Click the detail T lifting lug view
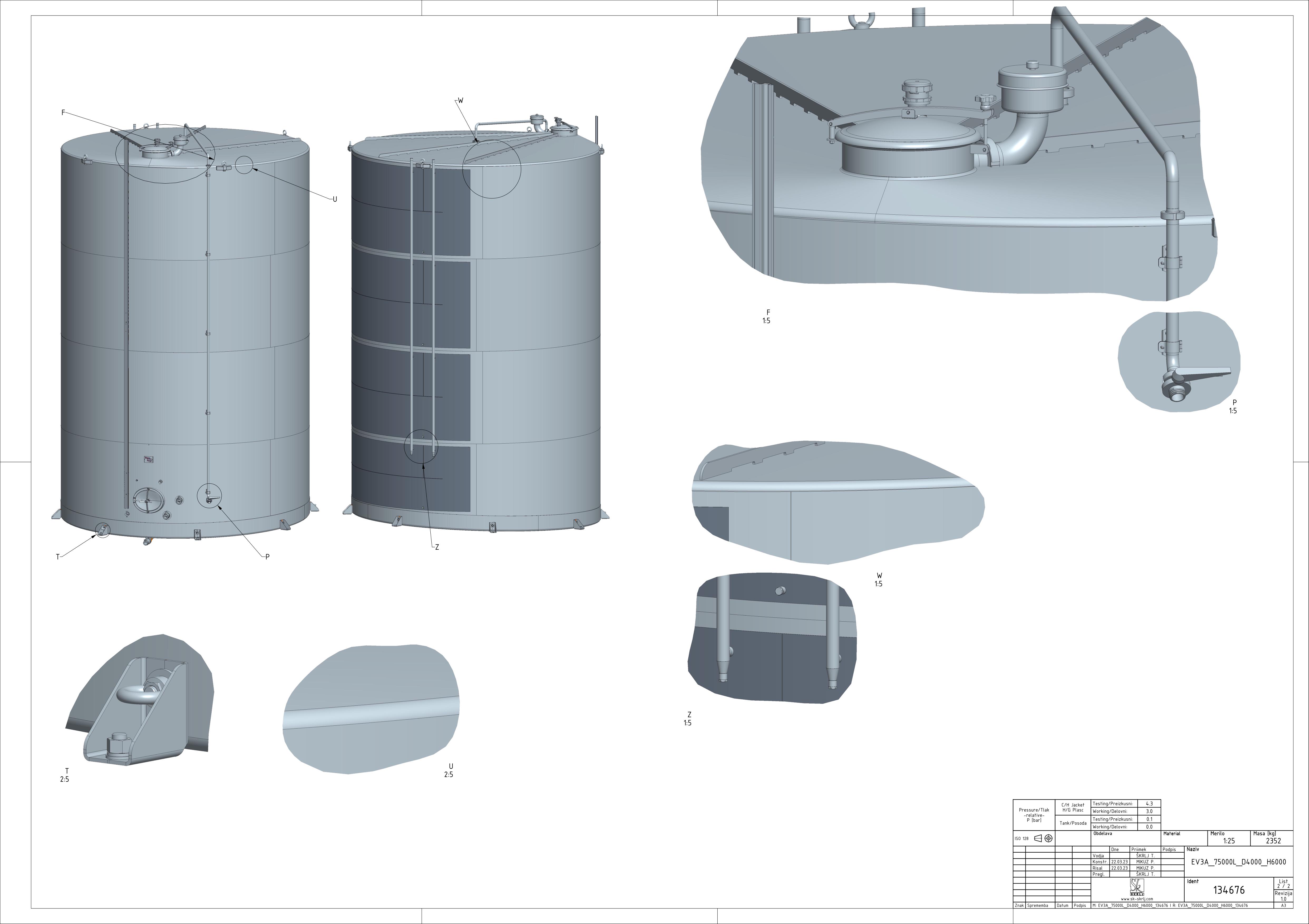The image size is (1309, 924). tap(140, 701)
